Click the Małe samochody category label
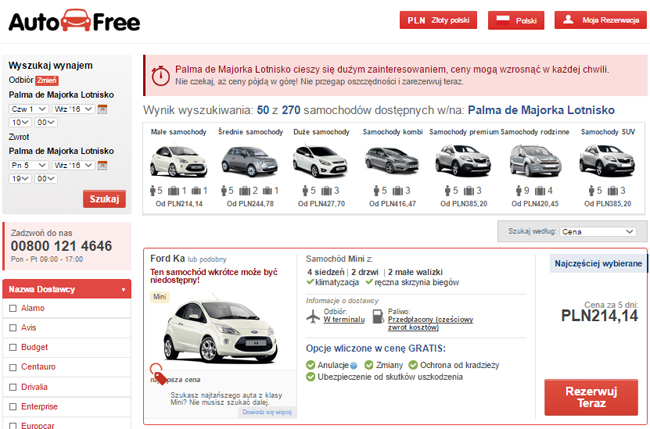Screen dimensions: 650x429 tap(178, 132)
